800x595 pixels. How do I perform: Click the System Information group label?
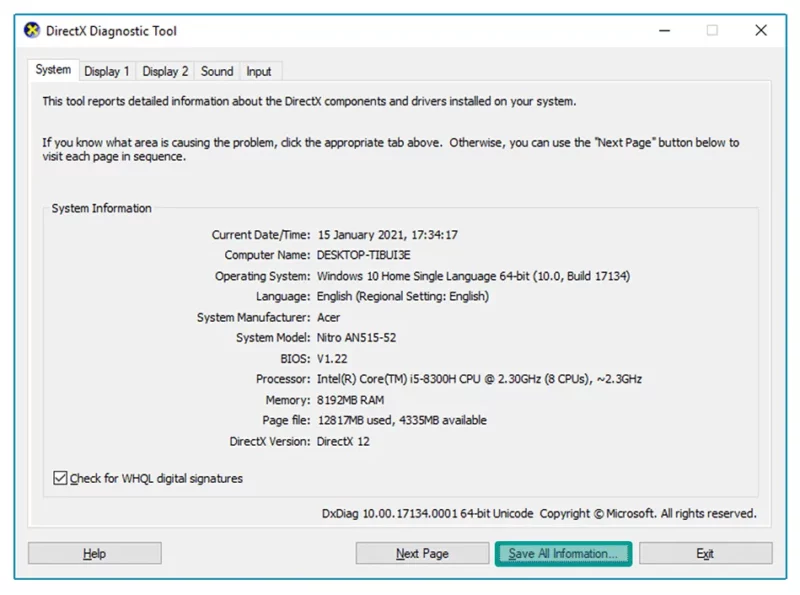pyautogui.click(x=102, y=208)
